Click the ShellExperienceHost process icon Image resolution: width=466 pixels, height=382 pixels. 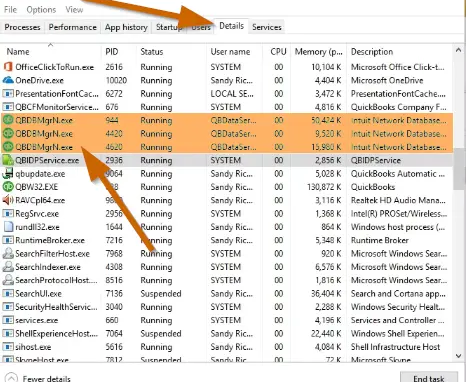pos(8,334)
